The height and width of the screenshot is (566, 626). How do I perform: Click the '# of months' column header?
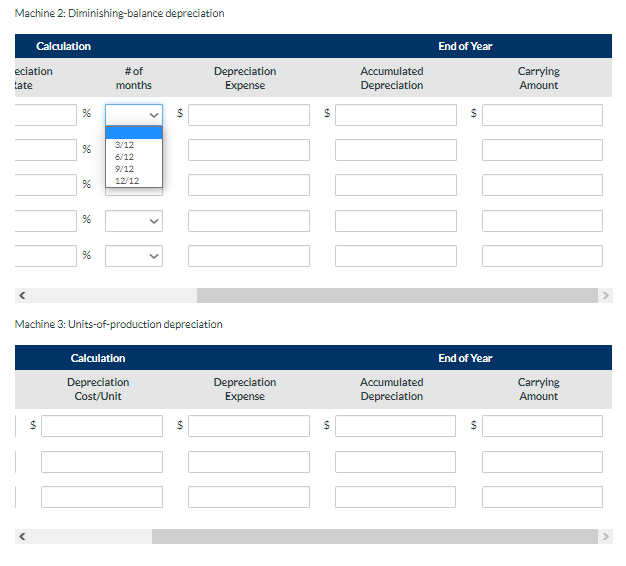(x=134, y=78)
